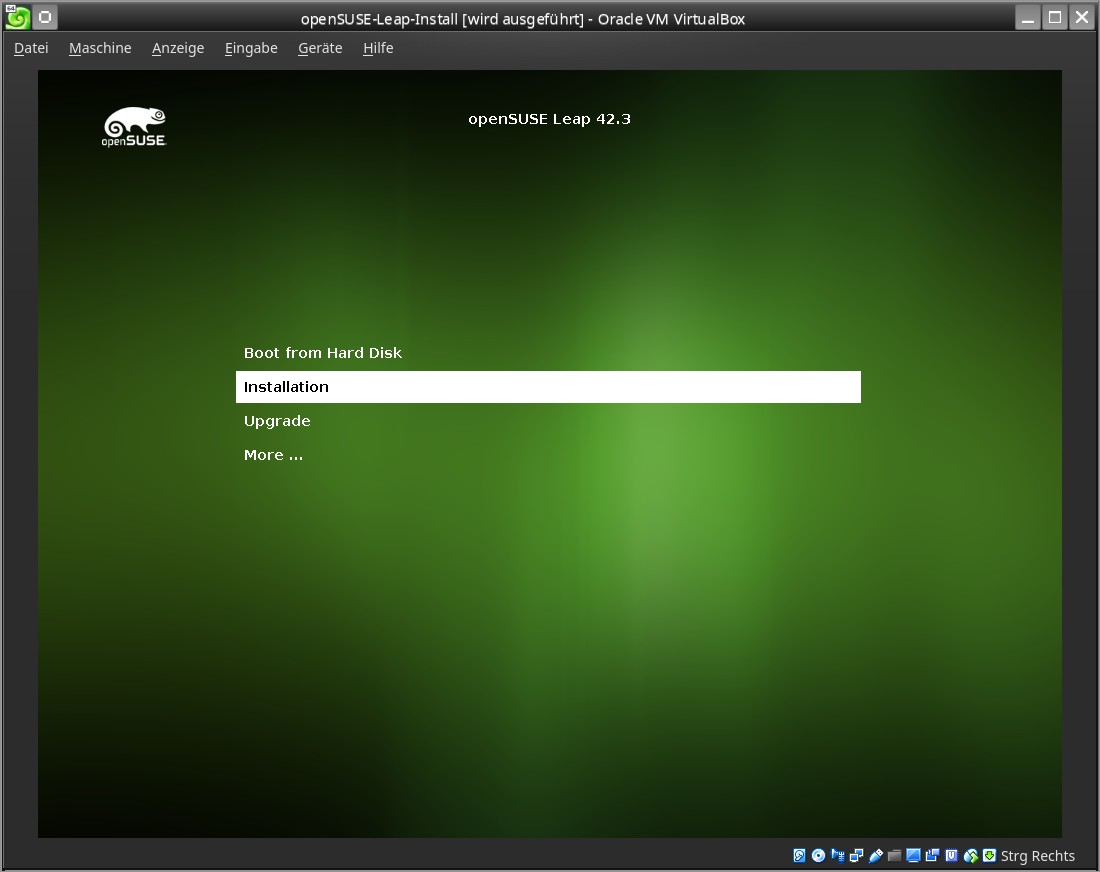
Task: Select Boot from Hard Disk option
Action: pos(323,353)
